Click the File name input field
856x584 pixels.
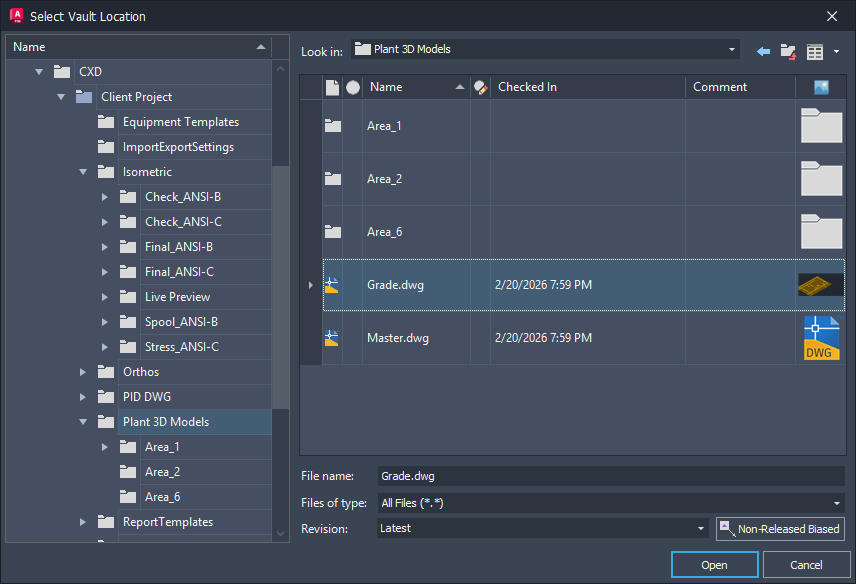(x=611, y=476)
